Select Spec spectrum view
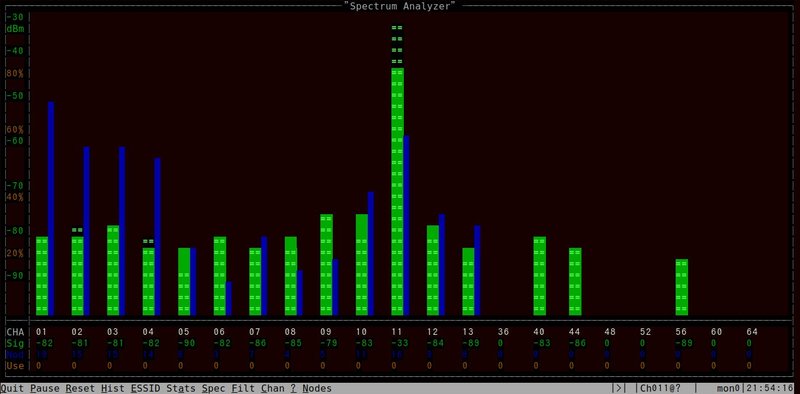This screenshot has width=800, height=394. tap(213, 388)
